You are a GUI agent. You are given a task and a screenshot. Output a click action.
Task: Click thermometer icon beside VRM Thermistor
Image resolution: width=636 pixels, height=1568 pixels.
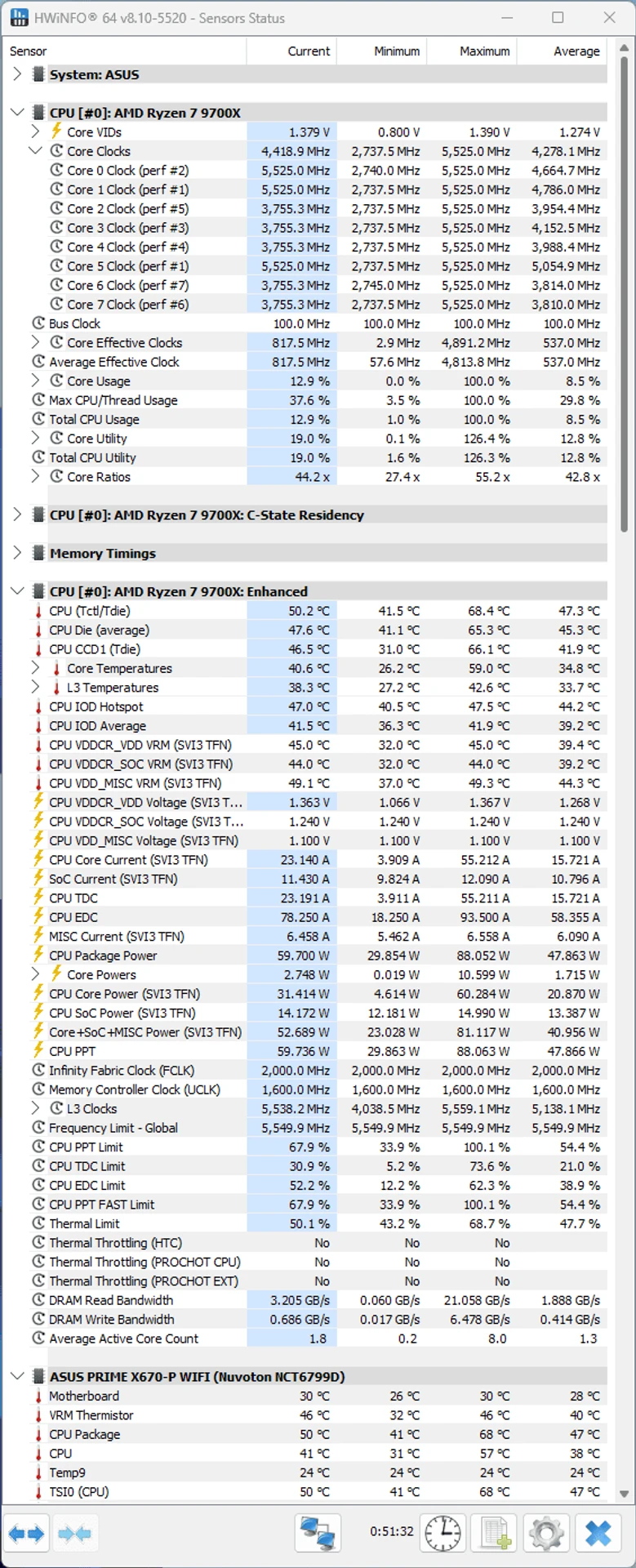pyautogui.click(x=38, y=1415)
